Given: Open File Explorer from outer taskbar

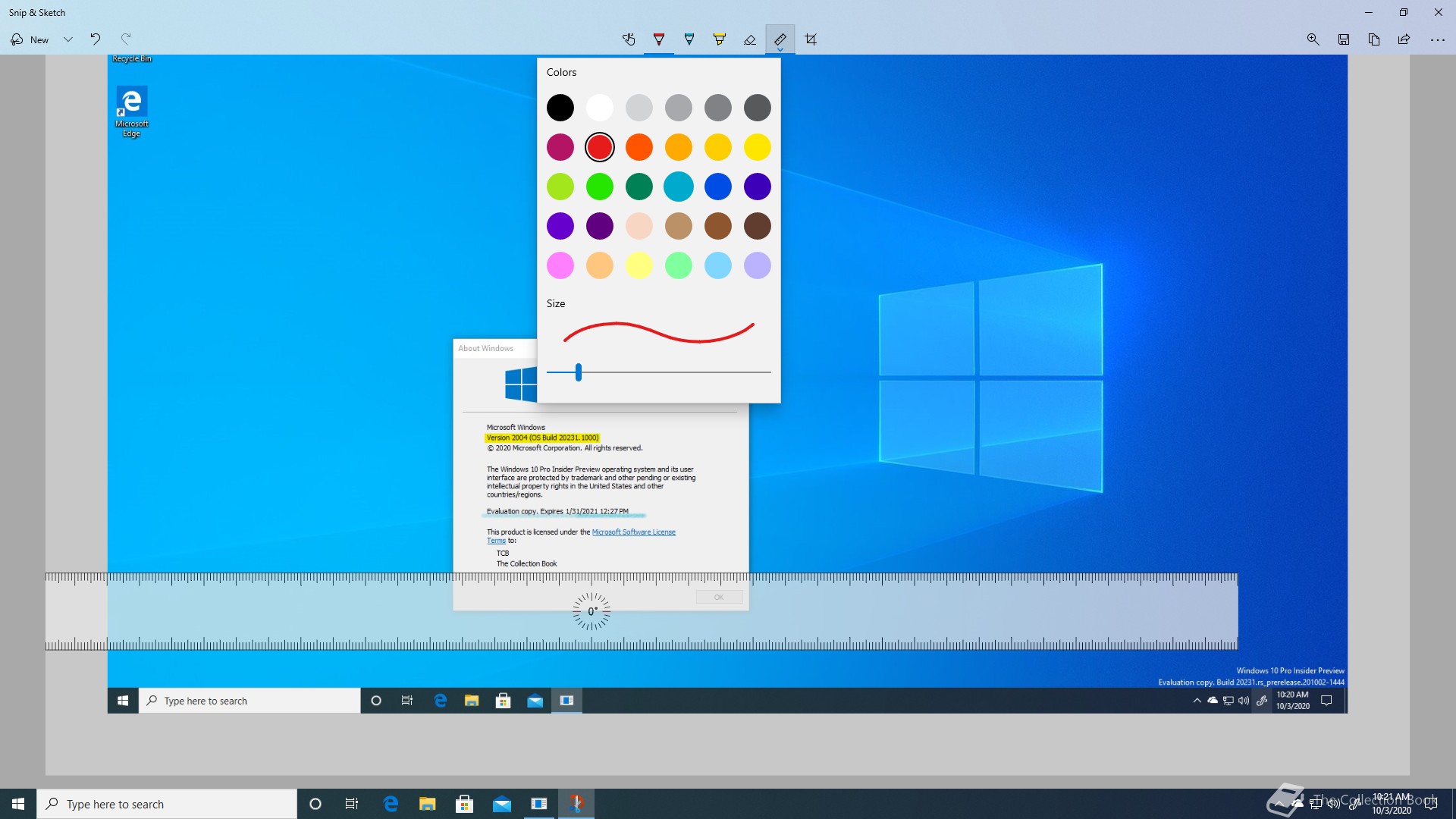Looking at the screenshot, I should point(428,804).
